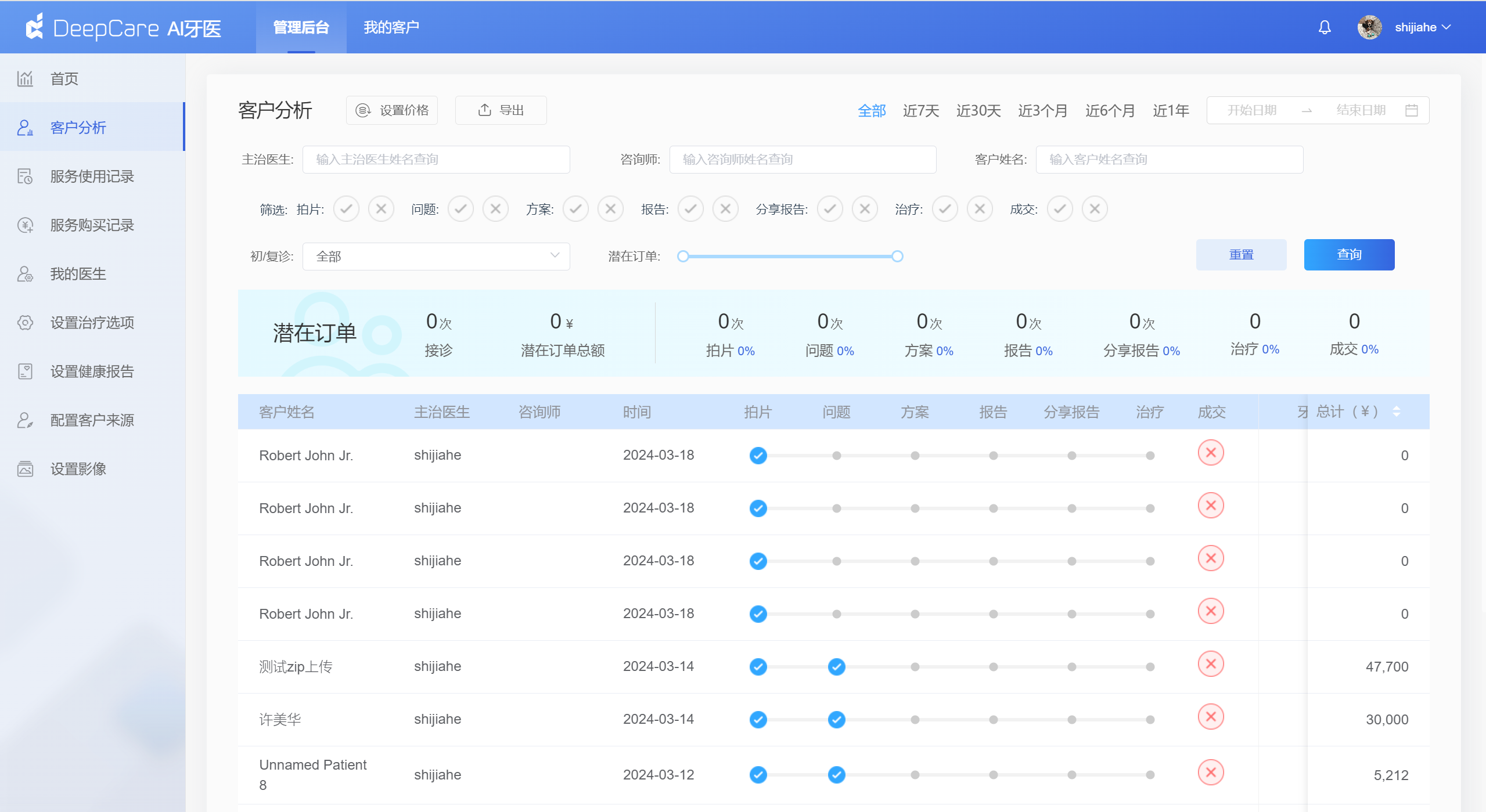Click the 结束日期 end date field
This screenshot has width=1486, height=812.
tap(1361, 110)
